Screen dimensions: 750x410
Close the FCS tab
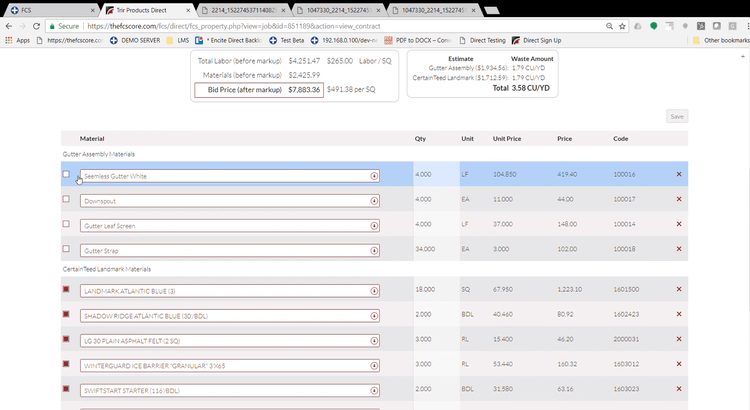(x=93, y=10)
